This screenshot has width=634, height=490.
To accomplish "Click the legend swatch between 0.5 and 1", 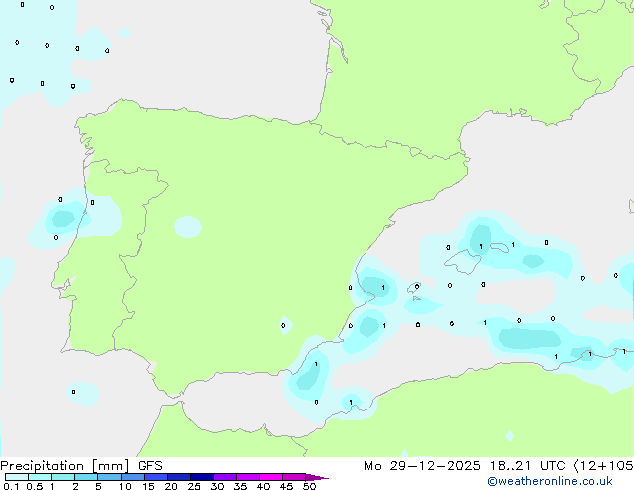I will [40, 477].
